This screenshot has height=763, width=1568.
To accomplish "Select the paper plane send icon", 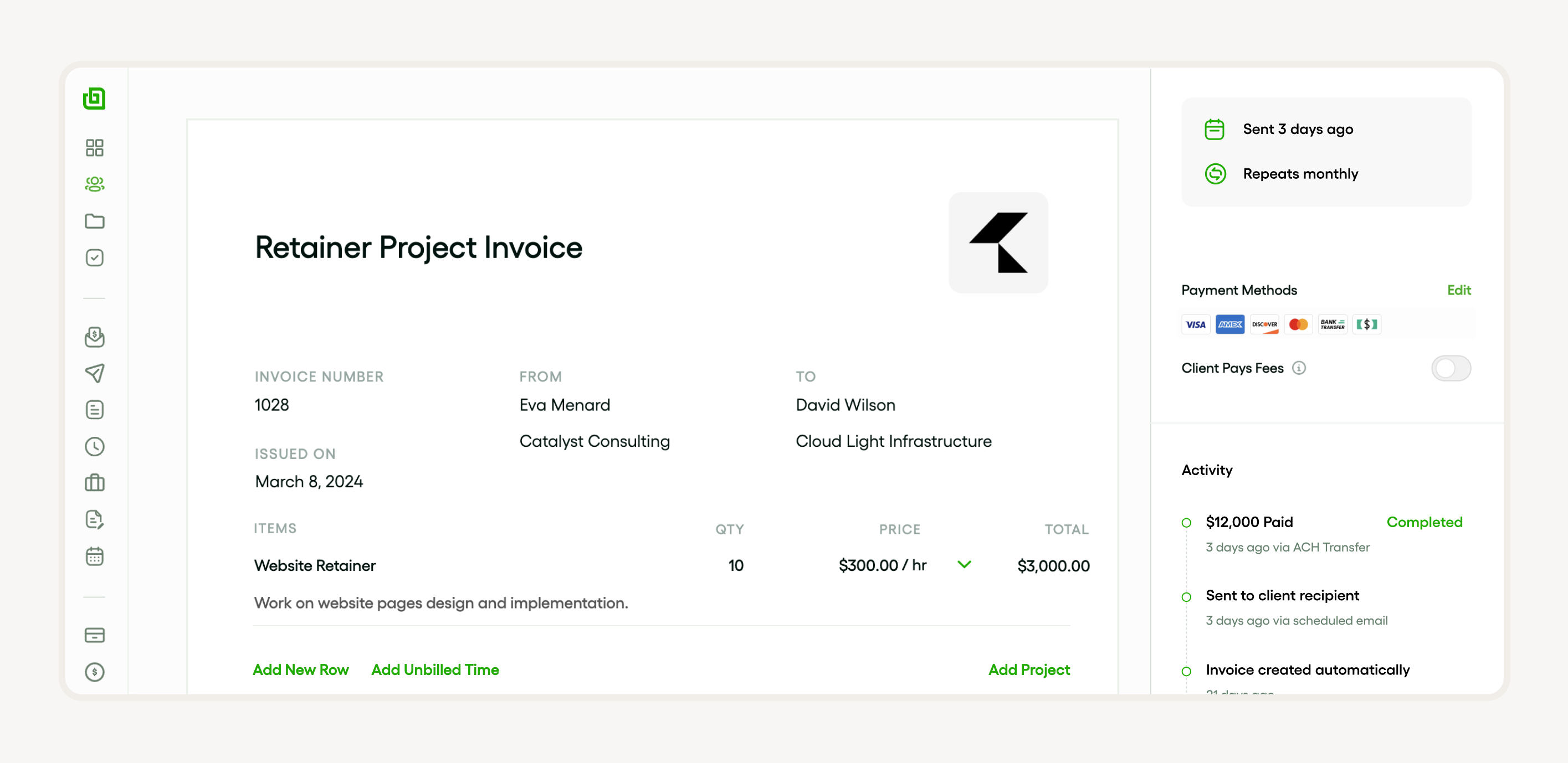I will 94,373.
